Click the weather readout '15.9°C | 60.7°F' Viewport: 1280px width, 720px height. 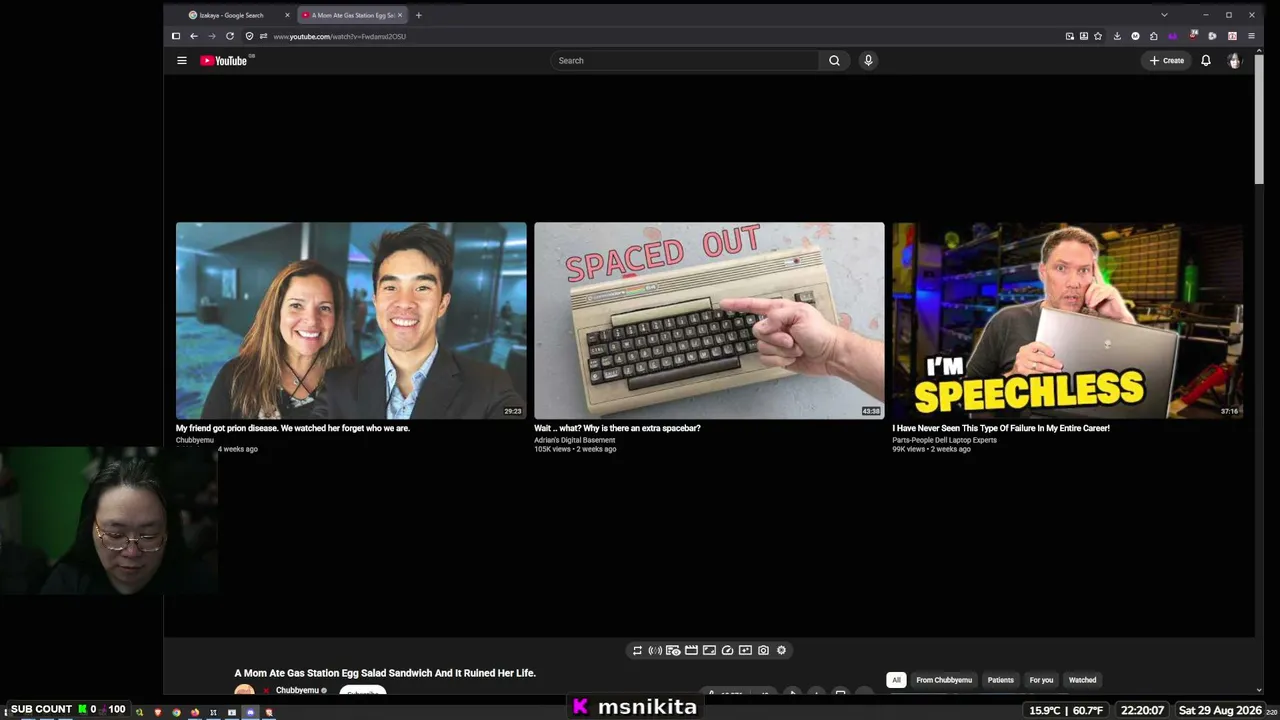point(1066,710)
